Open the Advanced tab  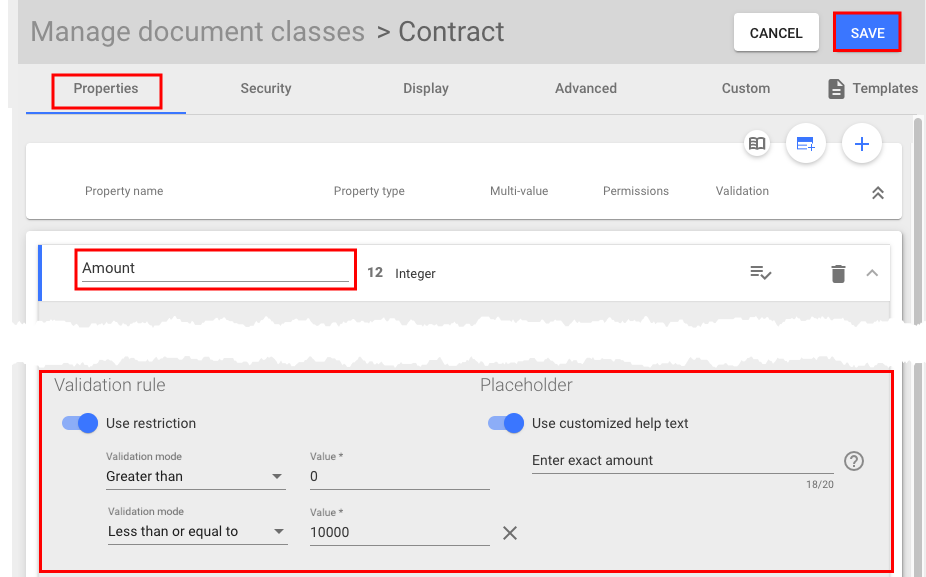click(x=585, y=88)
